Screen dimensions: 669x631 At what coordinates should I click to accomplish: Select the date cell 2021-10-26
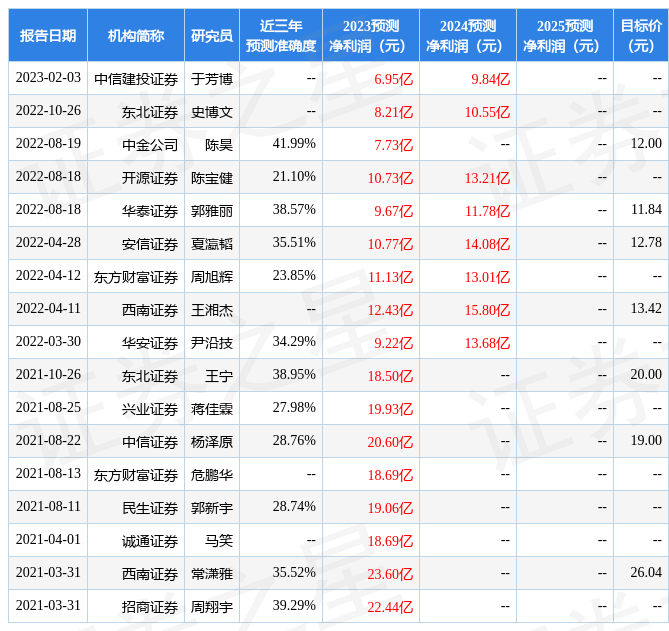pyautogui.click(x=48, y=375)
